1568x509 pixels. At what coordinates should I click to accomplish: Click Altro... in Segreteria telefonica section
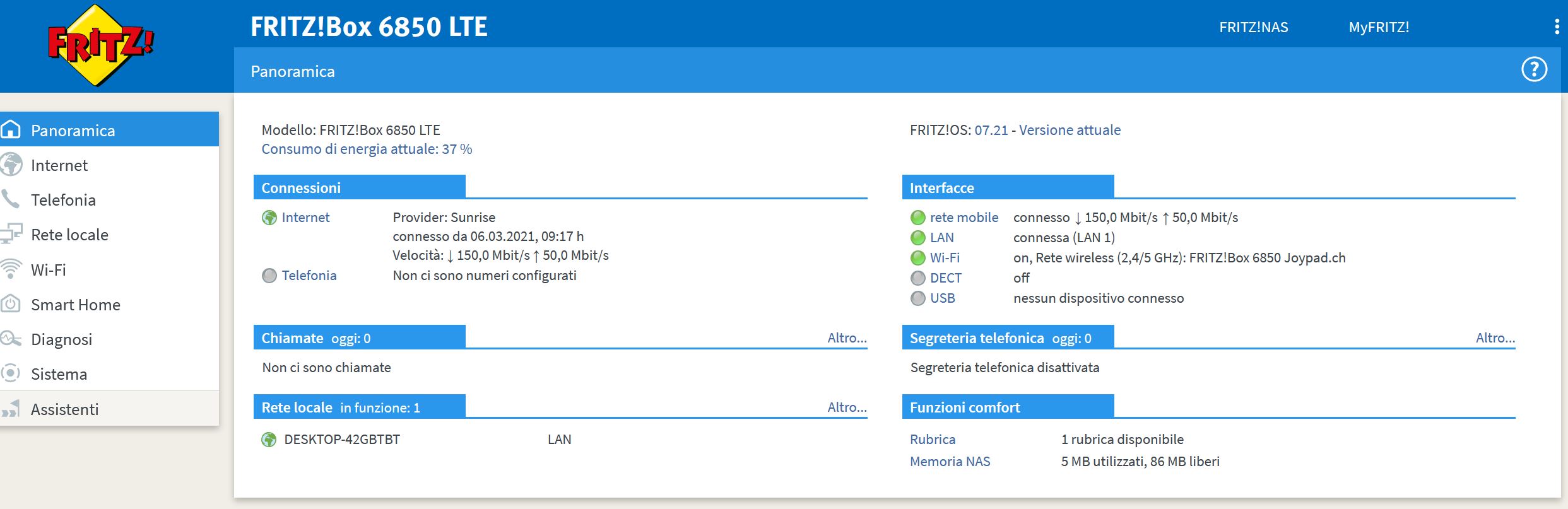coord(1495,338)
